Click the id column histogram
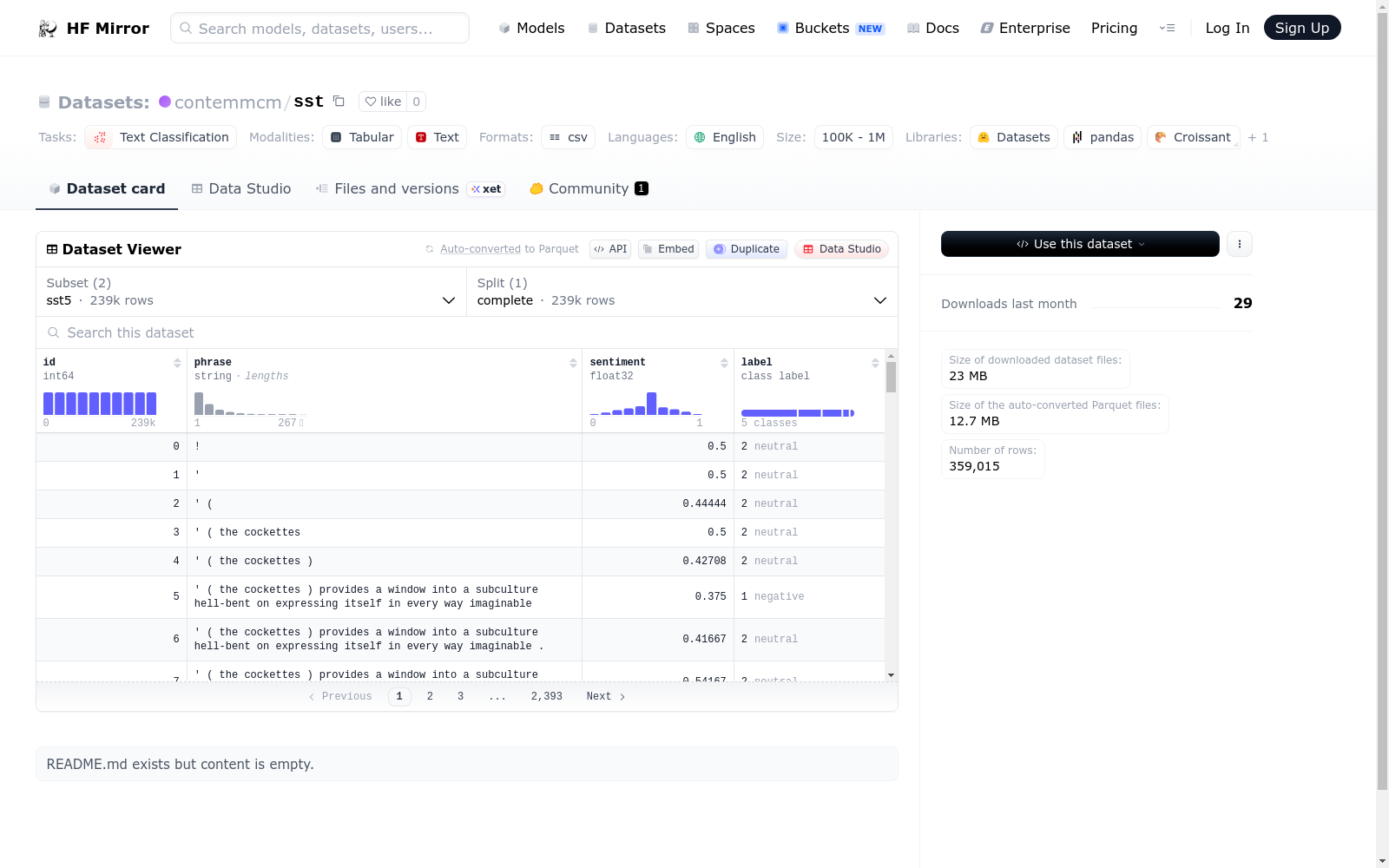The width and height of the screenshot is (1389, 868). pyautogui.click(x=100, y=404)
